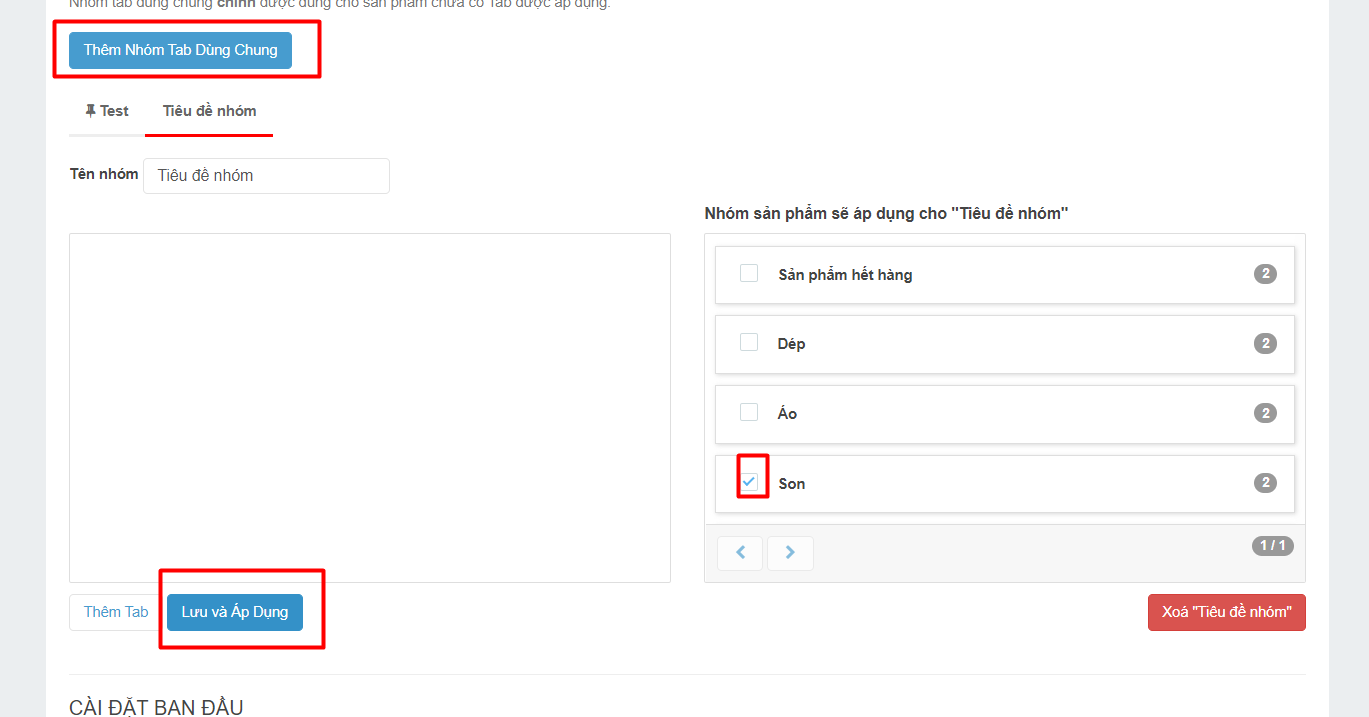Click Thêm Nhóm Tab Dùng Chung button
Screen dimensions: 1369x717
180,50
